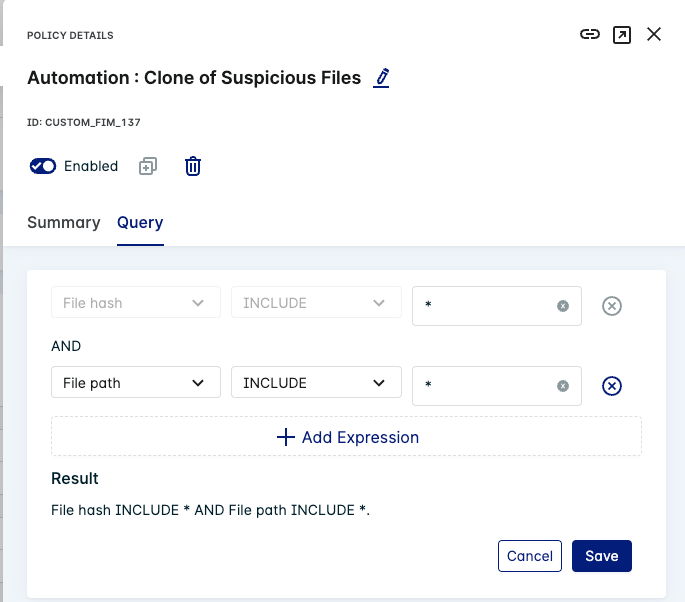Select the Query tab
This screenshot has width=685, height=602.
click(x=140, y=222)
